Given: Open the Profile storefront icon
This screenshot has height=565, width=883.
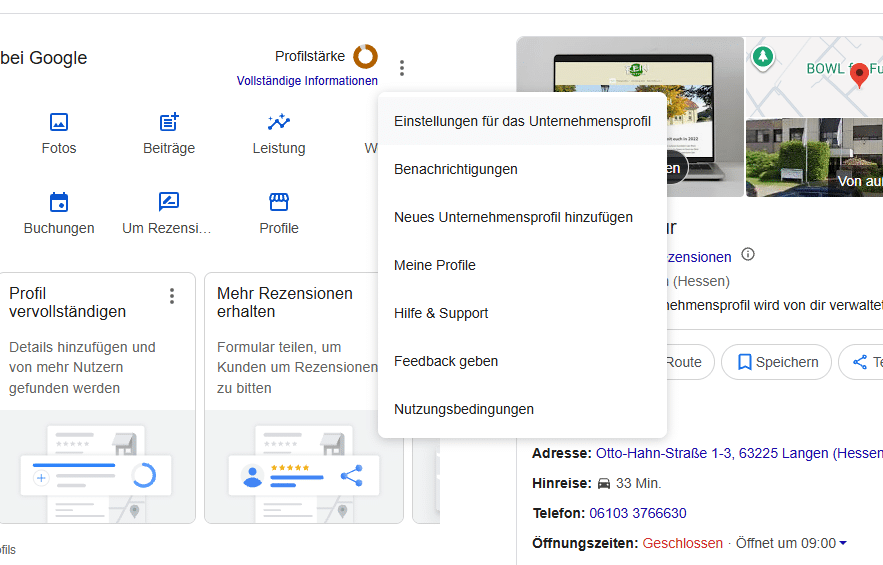Looking at the screenshot, I should (x=279, y=202).
